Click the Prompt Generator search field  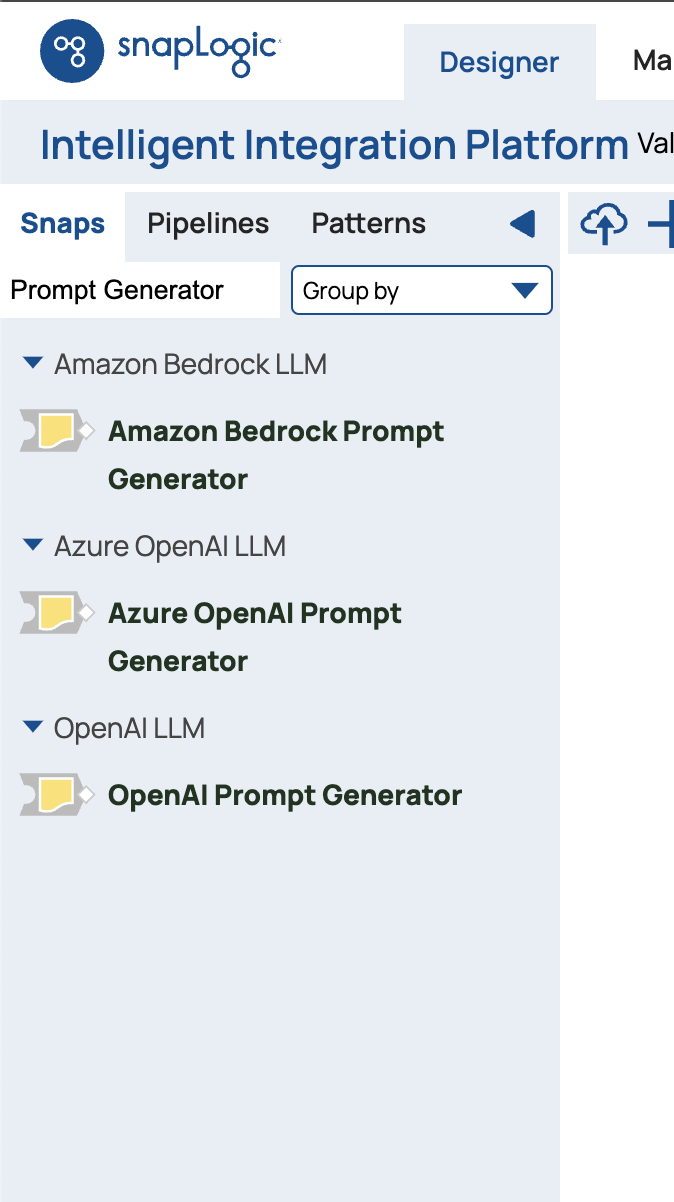[140, 290]
